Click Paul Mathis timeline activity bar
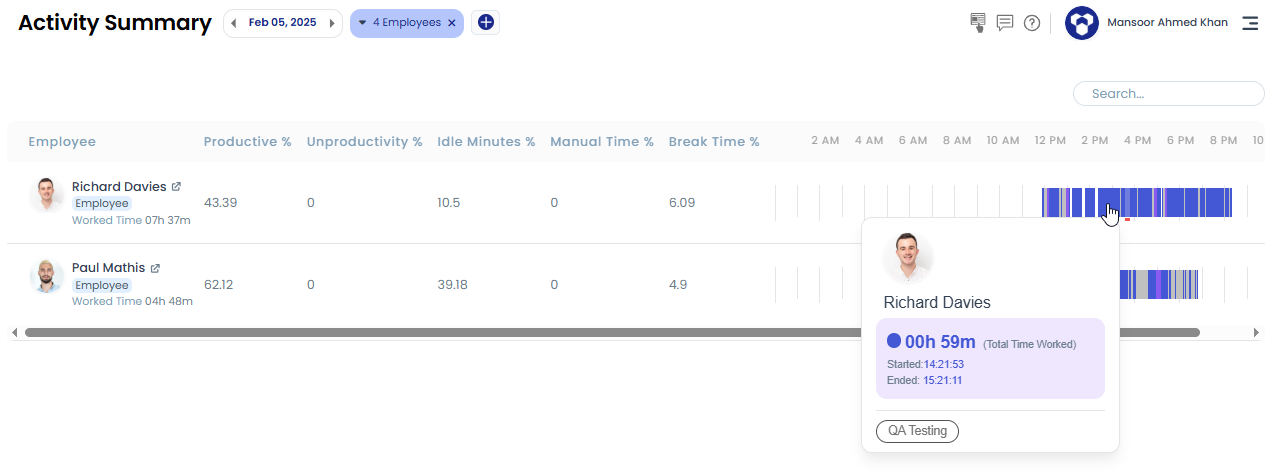 (x=1160, y=284)
